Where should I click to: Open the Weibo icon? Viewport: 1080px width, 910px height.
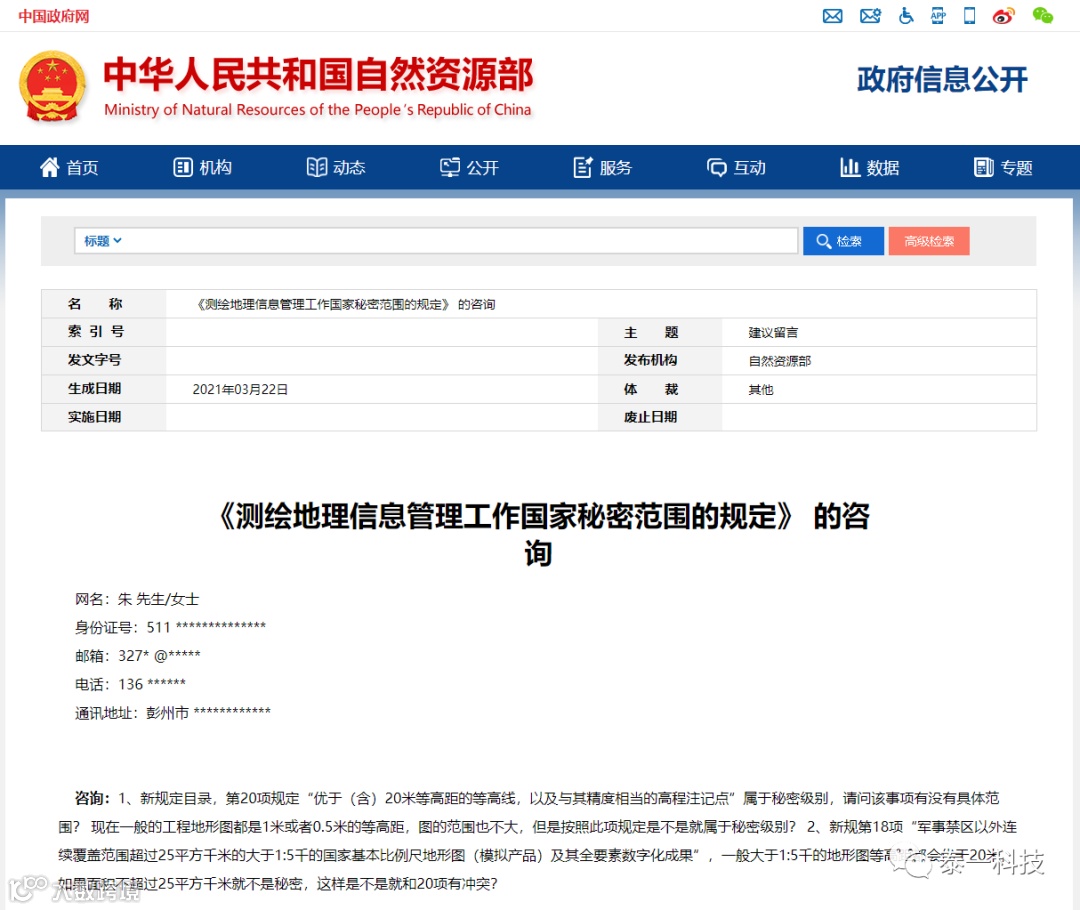pyautogui.click(x=1004, y=15)
